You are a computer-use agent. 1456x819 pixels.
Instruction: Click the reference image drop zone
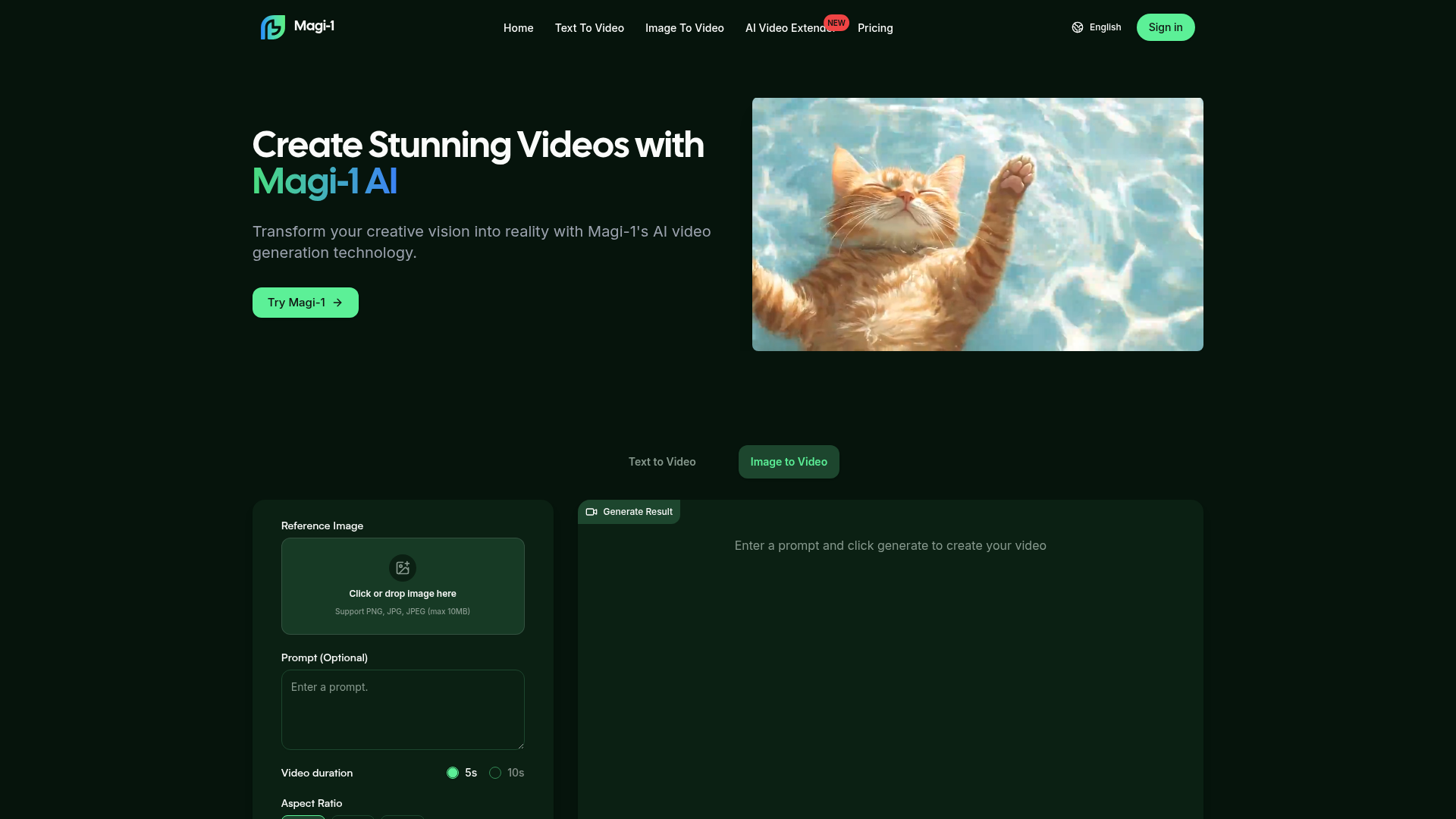click(403, 586)
